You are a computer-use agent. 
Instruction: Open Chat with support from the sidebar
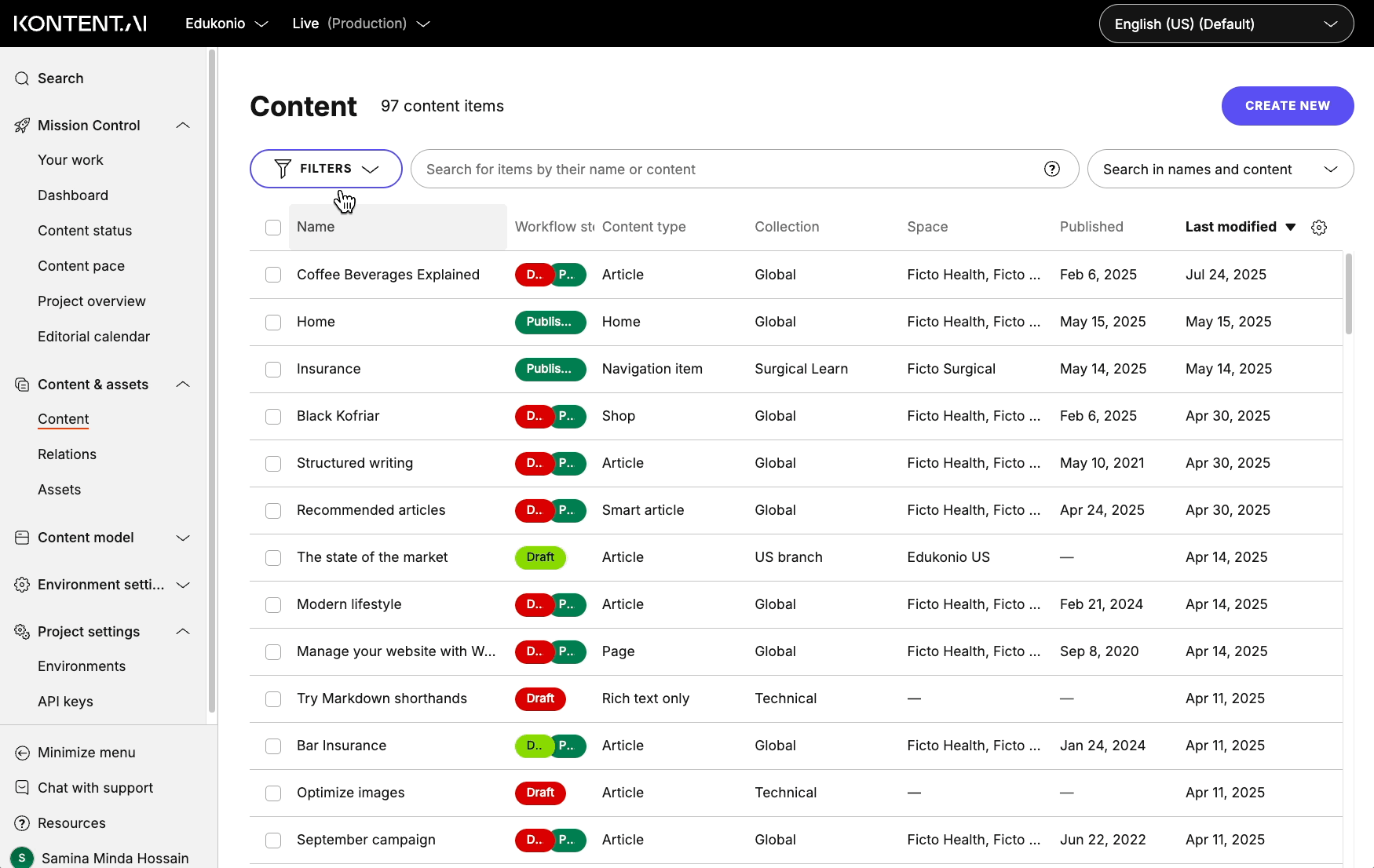21,787
